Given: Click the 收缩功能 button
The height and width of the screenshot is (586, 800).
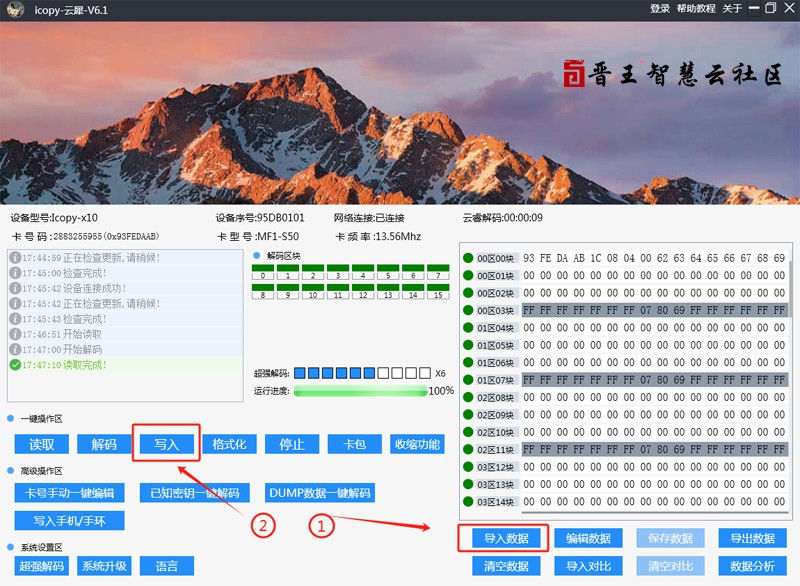Looking at the screenshot, I should [x=417, y=444].
